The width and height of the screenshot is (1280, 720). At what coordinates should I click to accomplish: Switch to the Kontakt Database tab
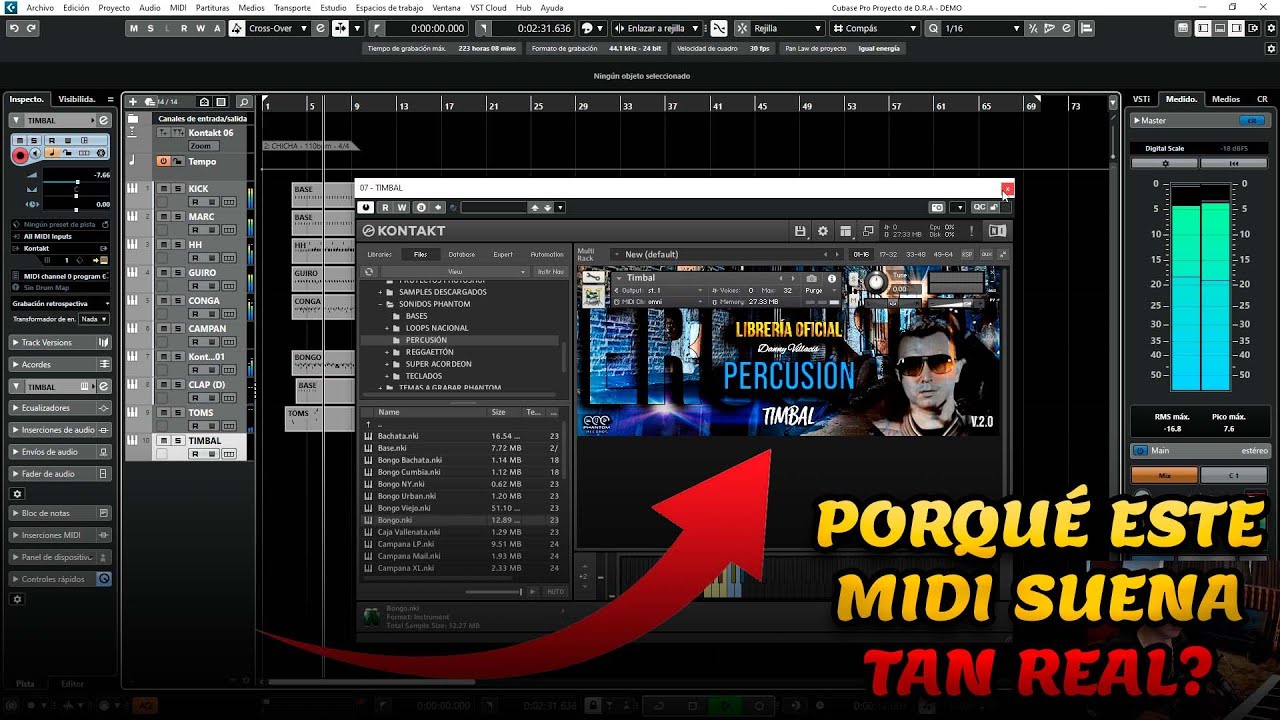tap(461, 254)
